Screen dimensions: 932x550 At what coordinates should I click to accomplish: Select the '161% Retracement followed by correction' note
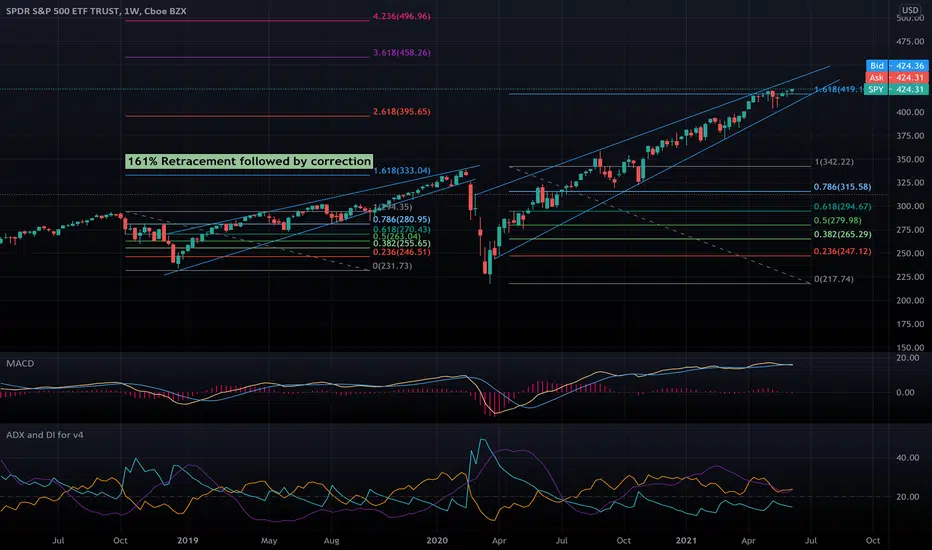click(x=249, y=161)
